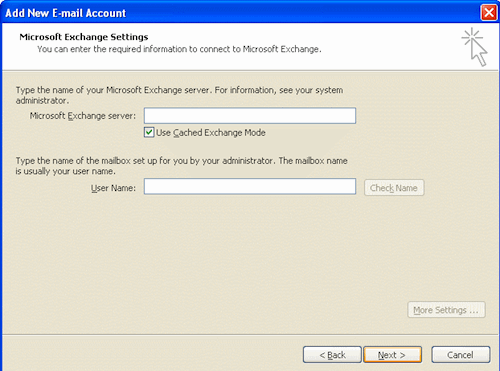
Task: Toggle the Use Cached Exchange Mode checkbox
Action: 149,132
